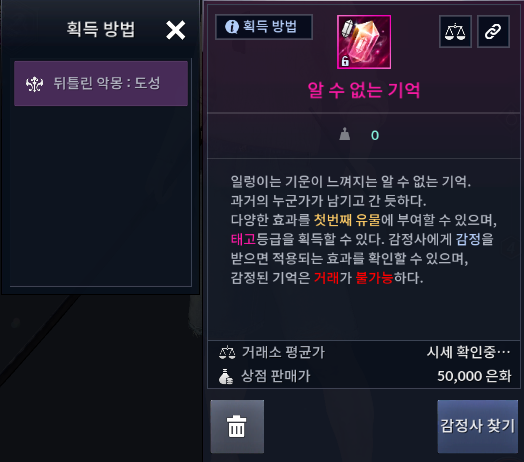Click the item name 알 수 없는 기억

pyautogui.click(x=364, y=90)
